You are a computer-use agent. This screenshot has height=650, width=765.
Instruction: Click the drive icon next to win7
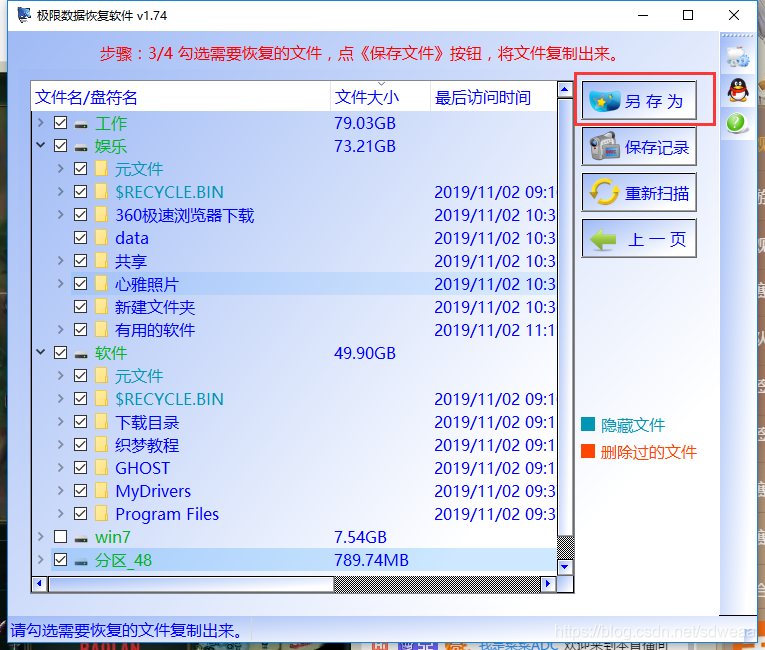81,538
